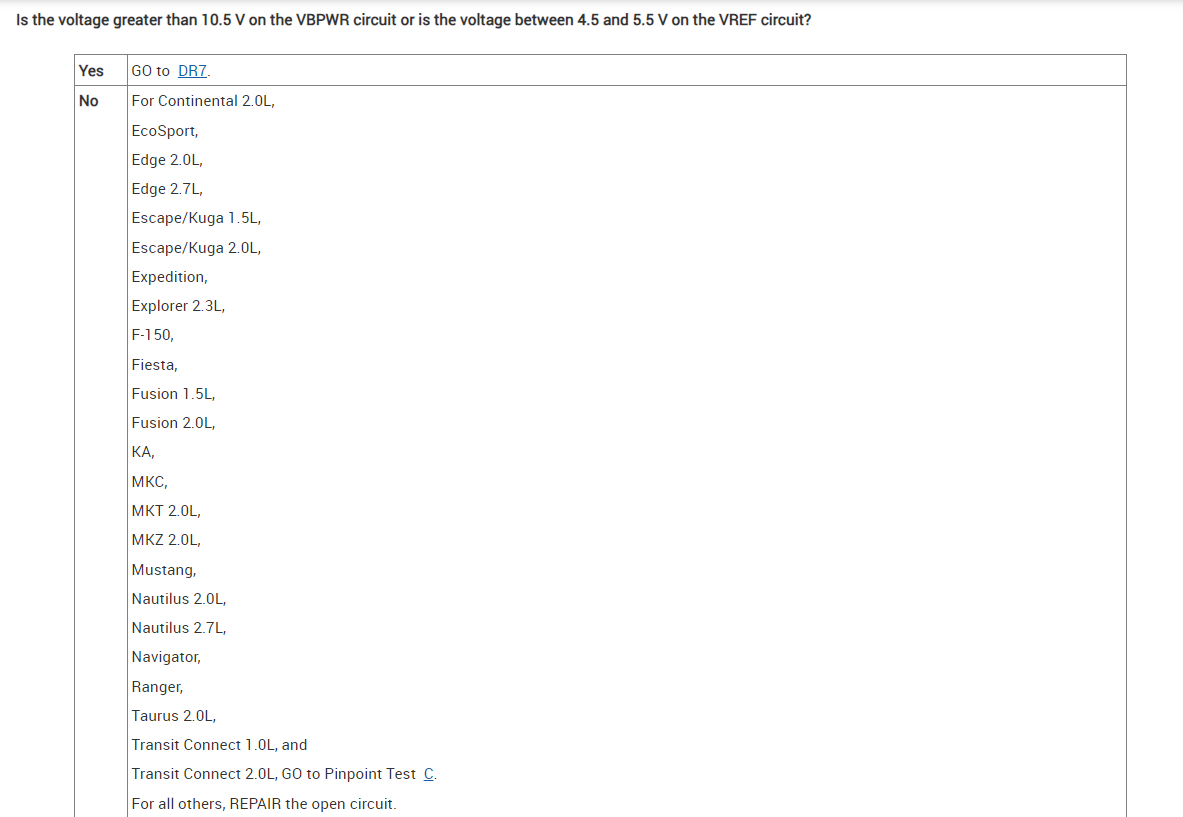
Task: Select the EcoSport entry
Action: click(165, 130)
